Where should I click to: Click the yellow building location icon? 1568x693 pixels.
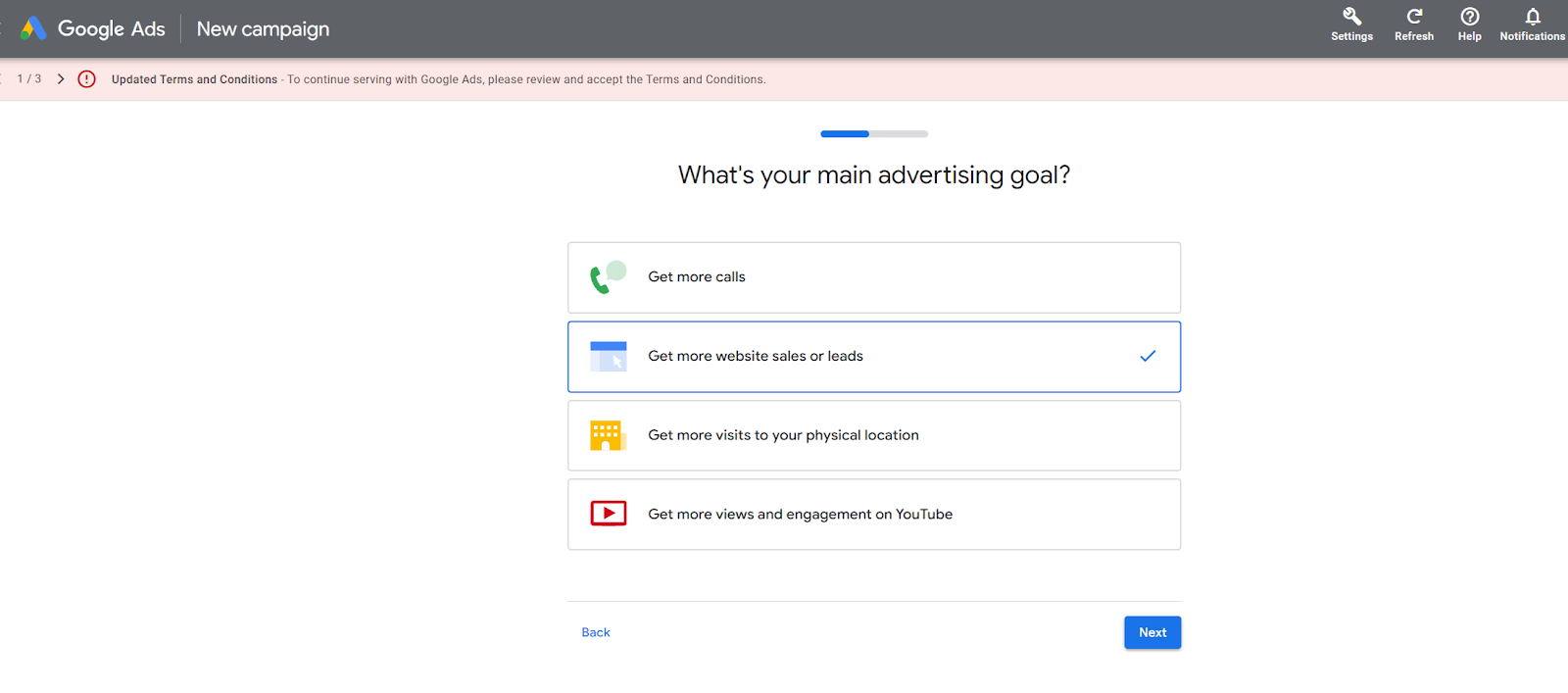608,435
